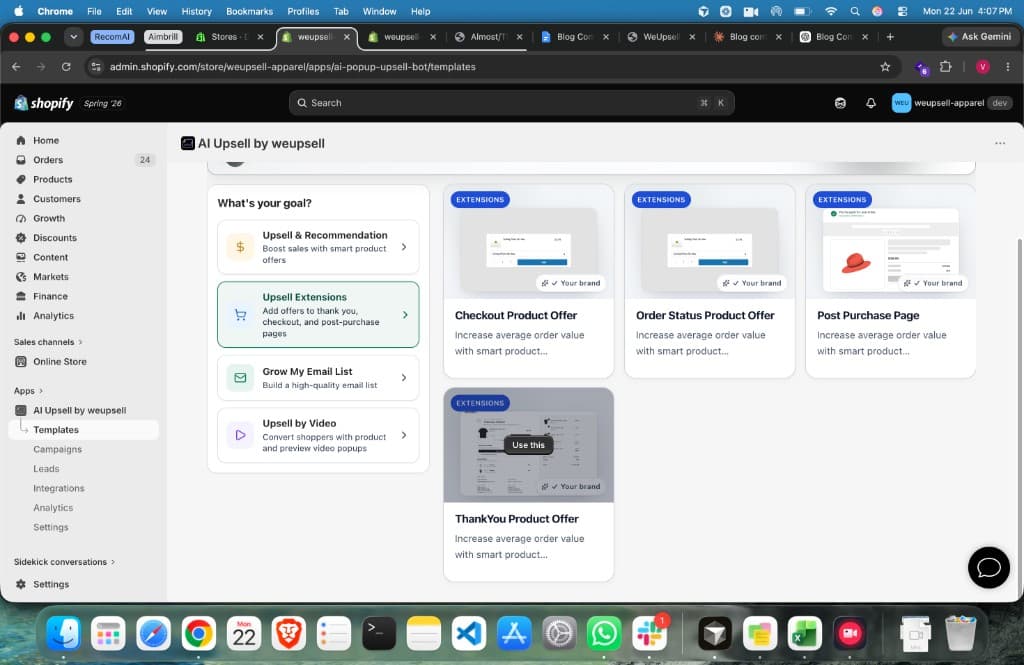Open Slack from the Dock

649,633
